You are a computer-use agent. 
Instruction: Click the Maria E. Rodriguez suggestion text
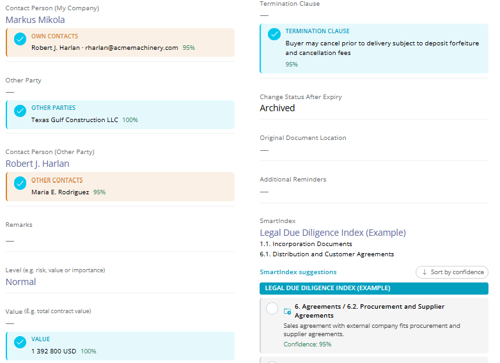tap(60, 192)
